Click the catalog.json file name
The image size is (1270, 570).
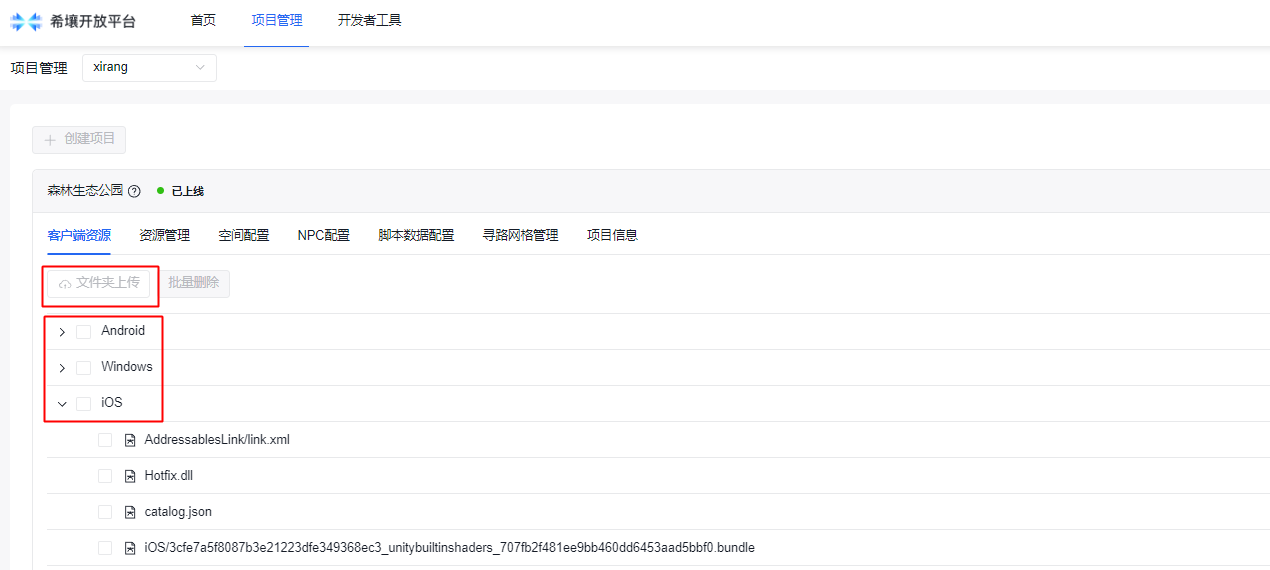click(178, 512)
